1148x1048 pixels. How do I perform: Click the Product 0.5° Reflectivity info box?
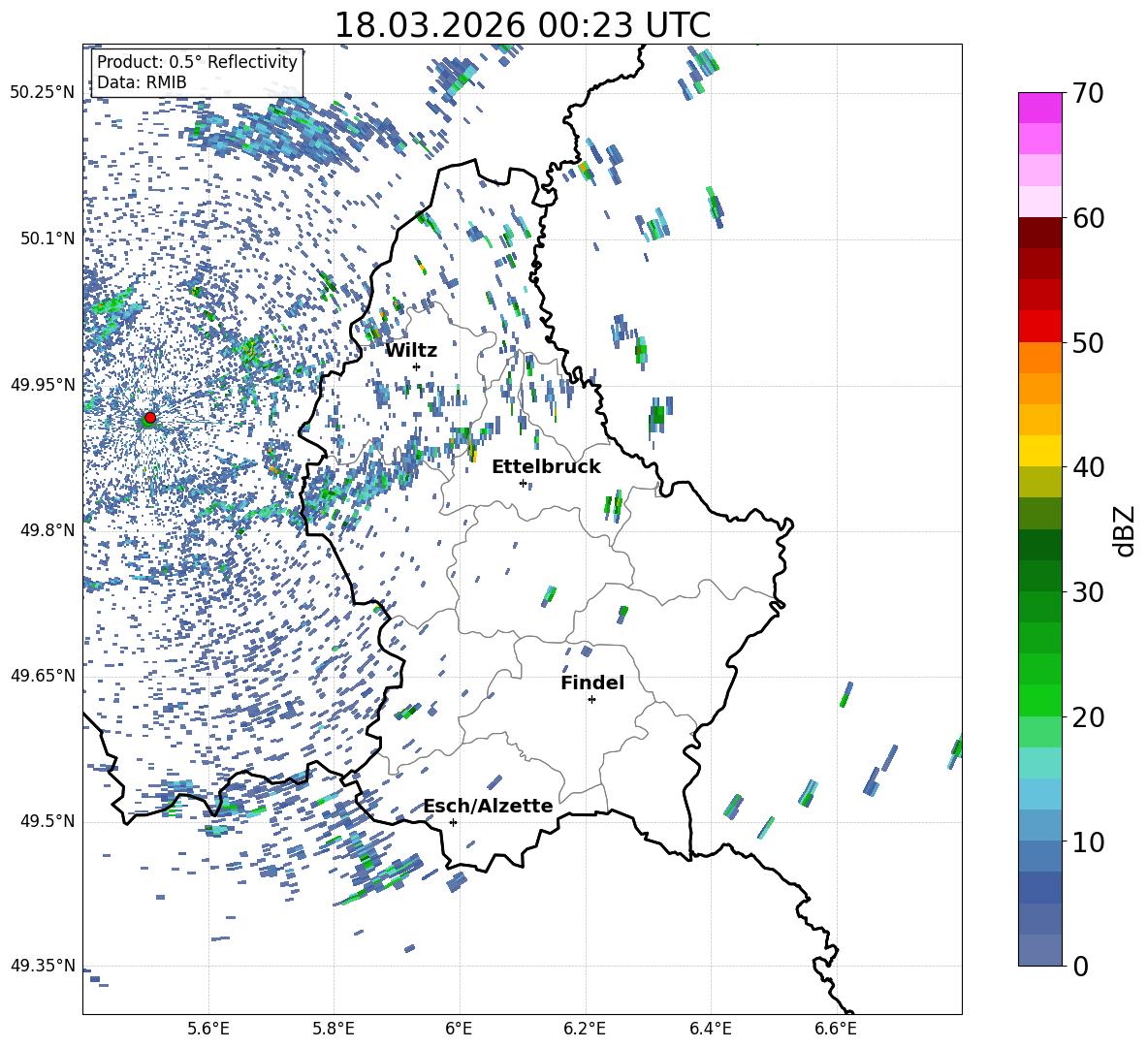tap(197, 72)
